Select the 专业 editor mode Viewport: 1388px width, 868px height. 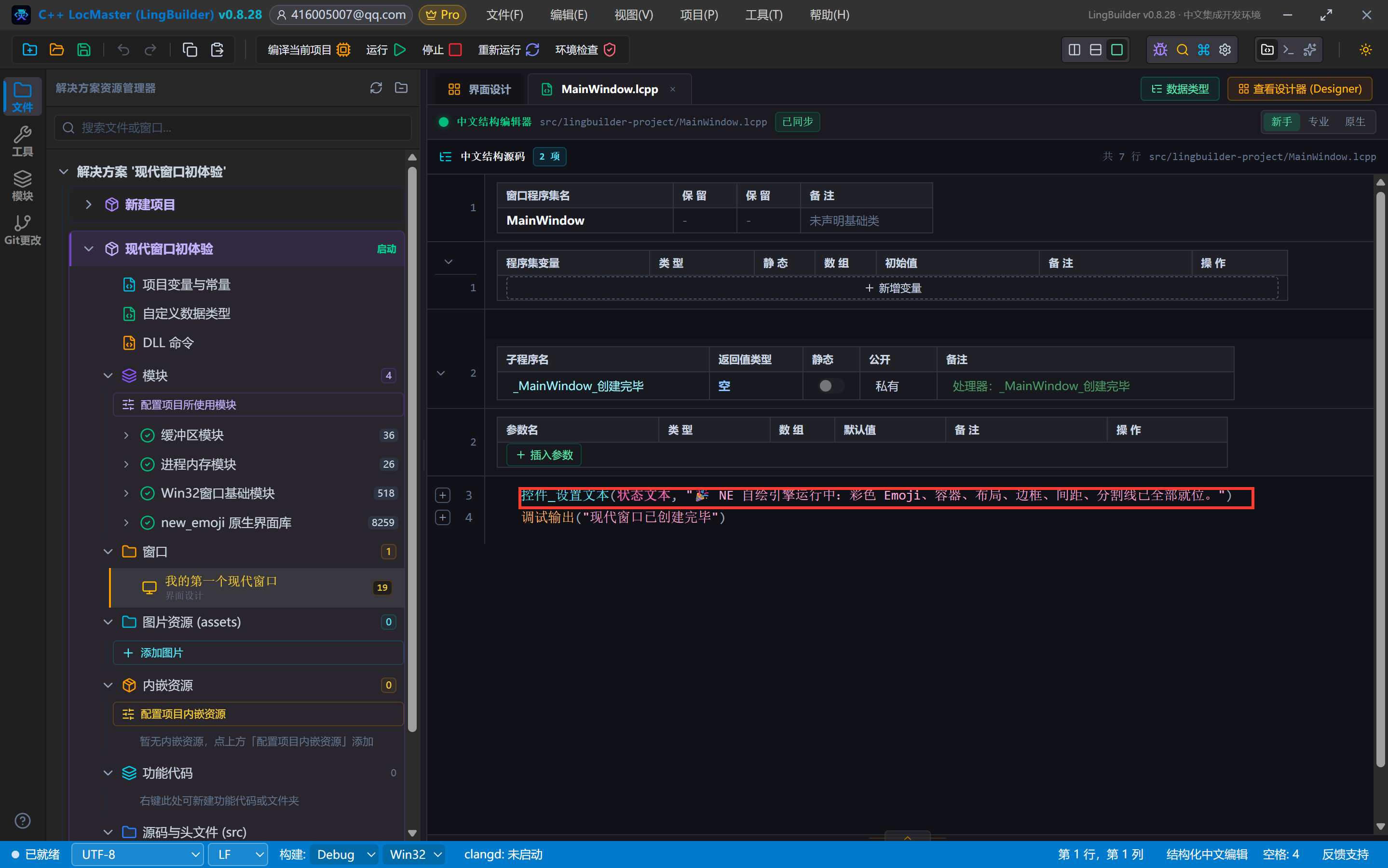coord(1318,122)
